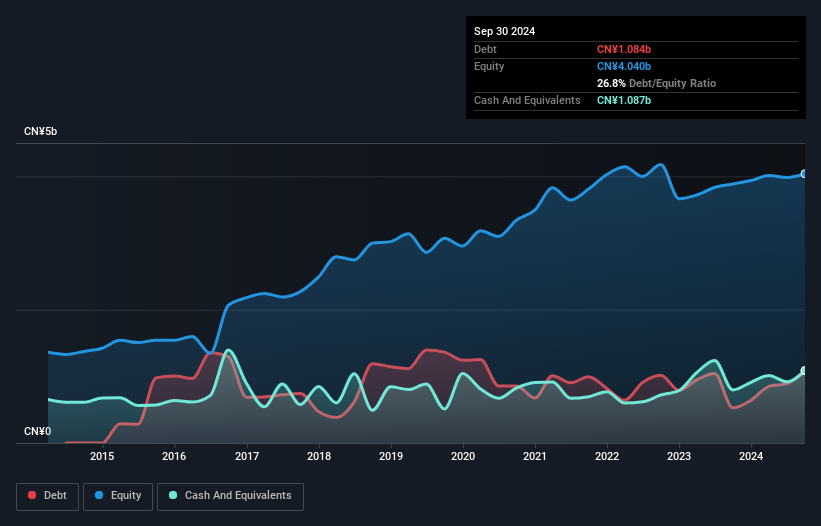Click the 26.8% Debt/Equity Ratio text

[656, 83]
